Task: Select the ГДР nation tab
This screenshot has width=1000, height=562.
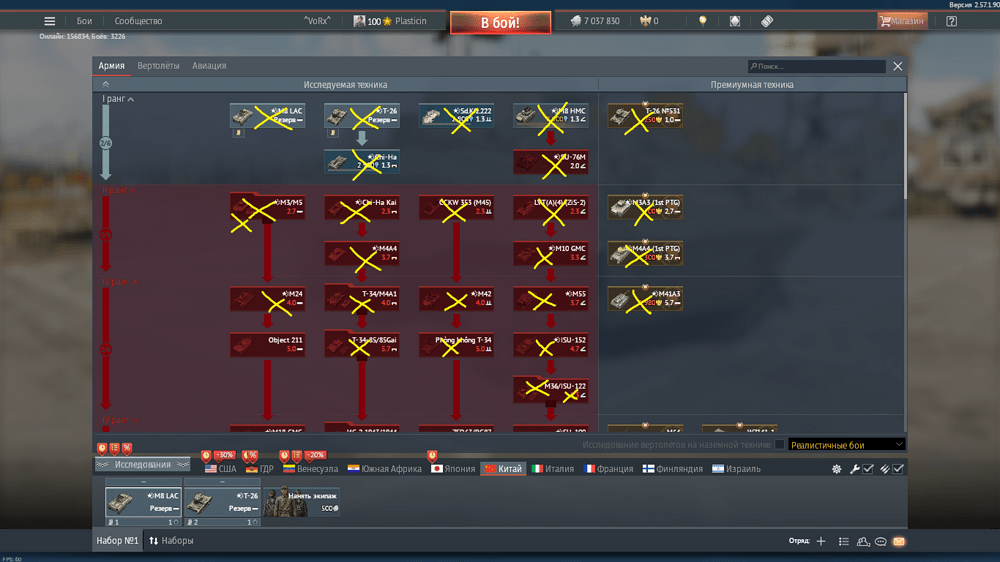Action: coord(260,469)
